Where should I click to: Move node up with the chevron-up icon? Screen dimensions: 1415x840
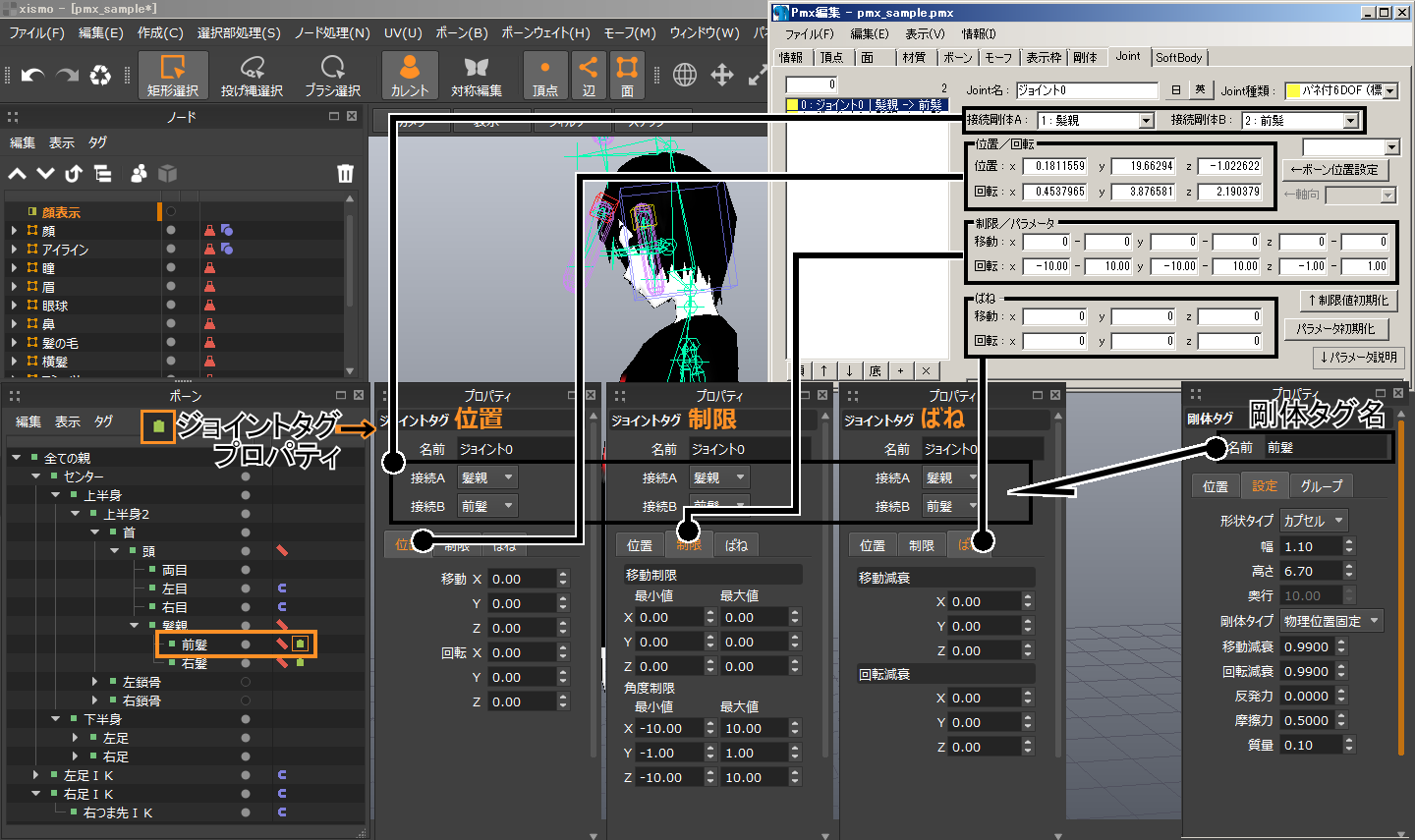point(18,174)
